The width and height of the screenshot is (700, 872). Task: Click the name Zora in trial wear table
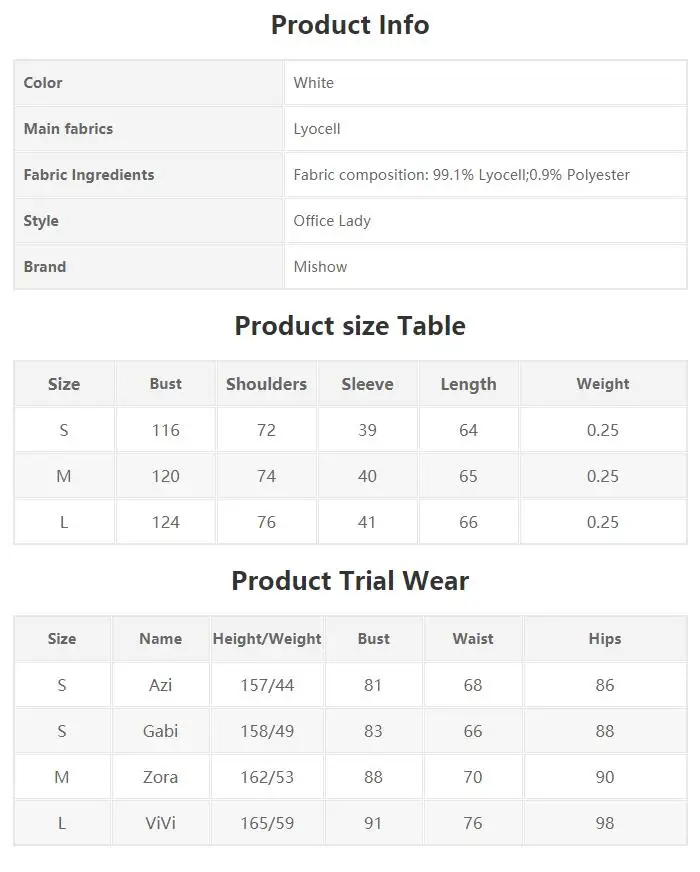160,777
